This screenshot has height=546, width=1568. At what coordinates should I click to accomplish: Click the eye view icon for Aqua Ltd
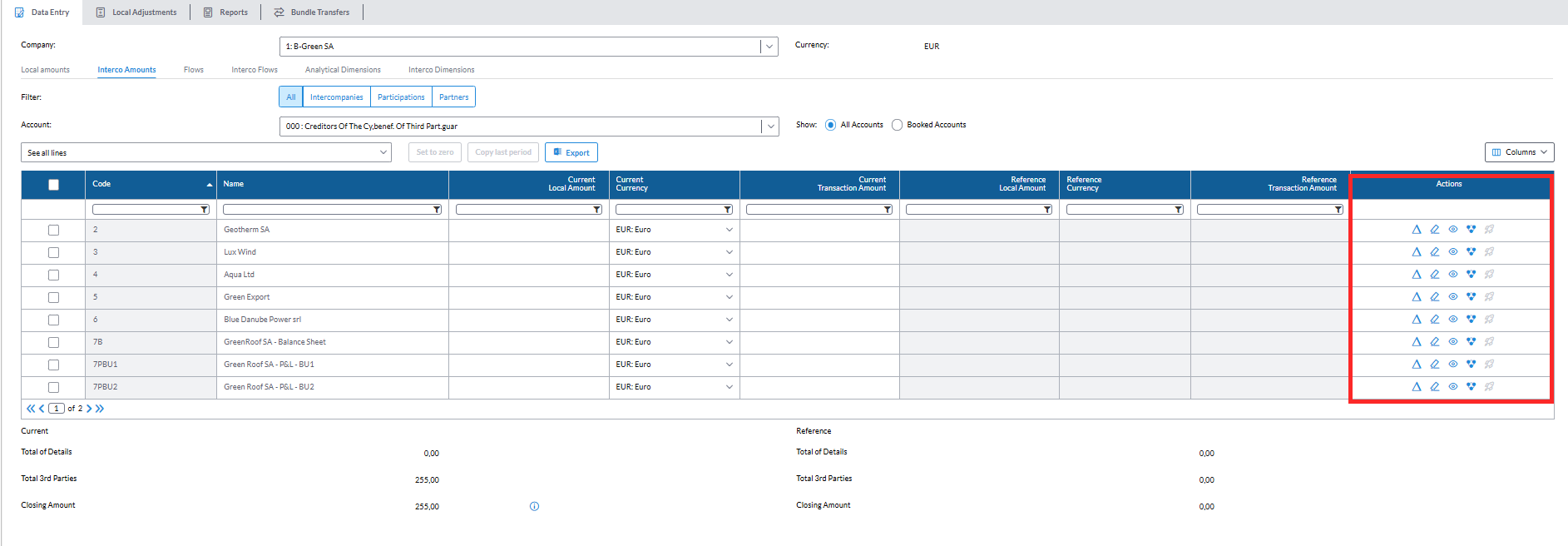pos(1452,275)
